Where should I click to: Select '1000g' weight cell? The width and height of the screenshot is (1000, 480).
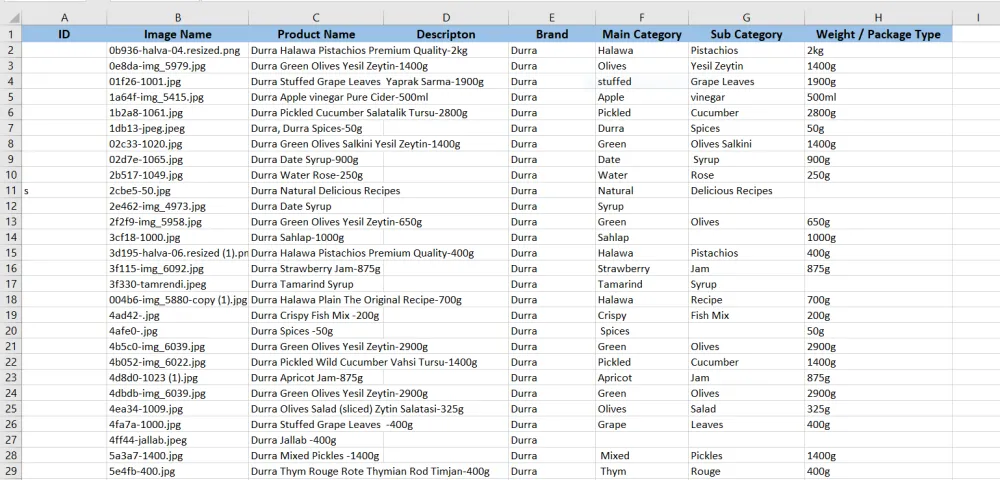click(x=878, y=238)
